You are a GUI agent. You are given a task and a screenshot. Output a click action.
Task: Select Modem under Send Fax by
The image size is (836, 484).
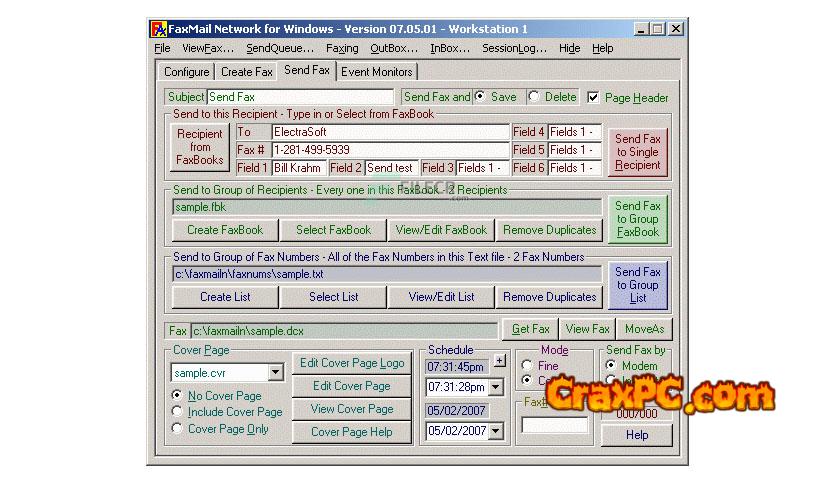tap(611, 366)
